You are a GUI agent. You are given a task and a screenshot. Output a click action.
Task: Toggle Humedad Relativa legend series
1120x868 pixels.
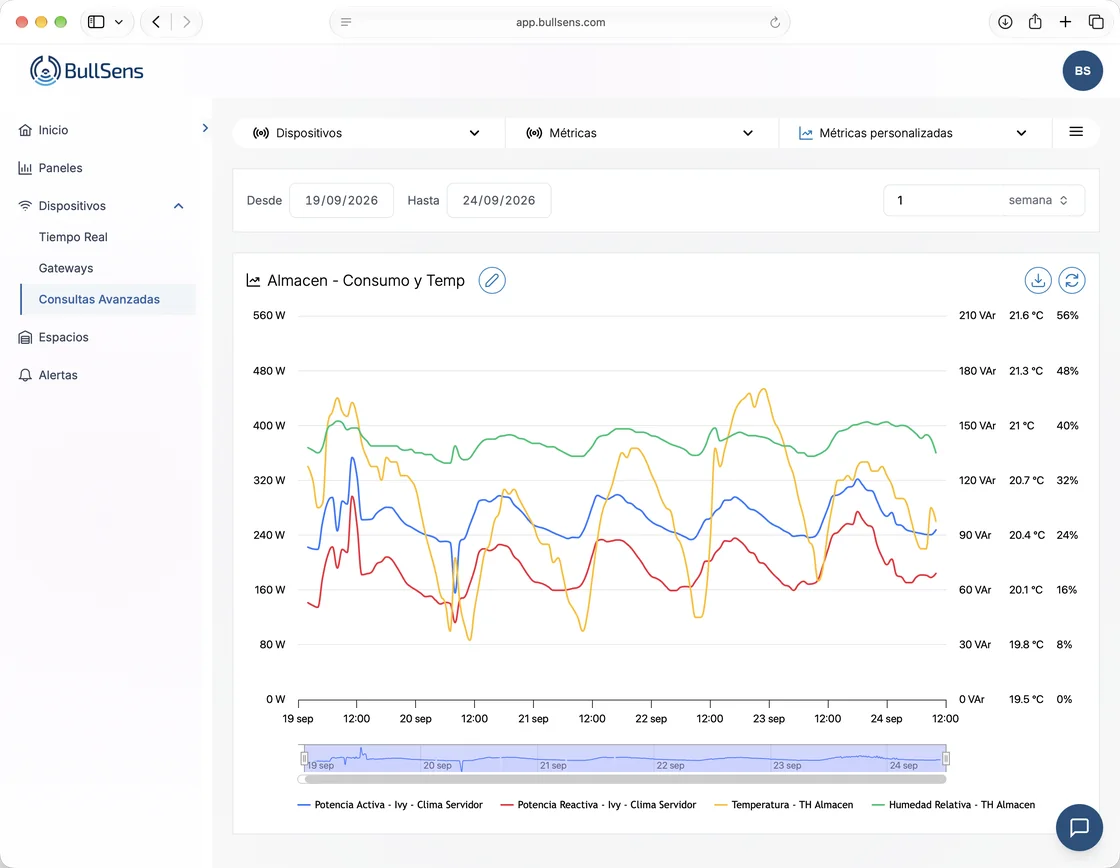pos(954,805)
